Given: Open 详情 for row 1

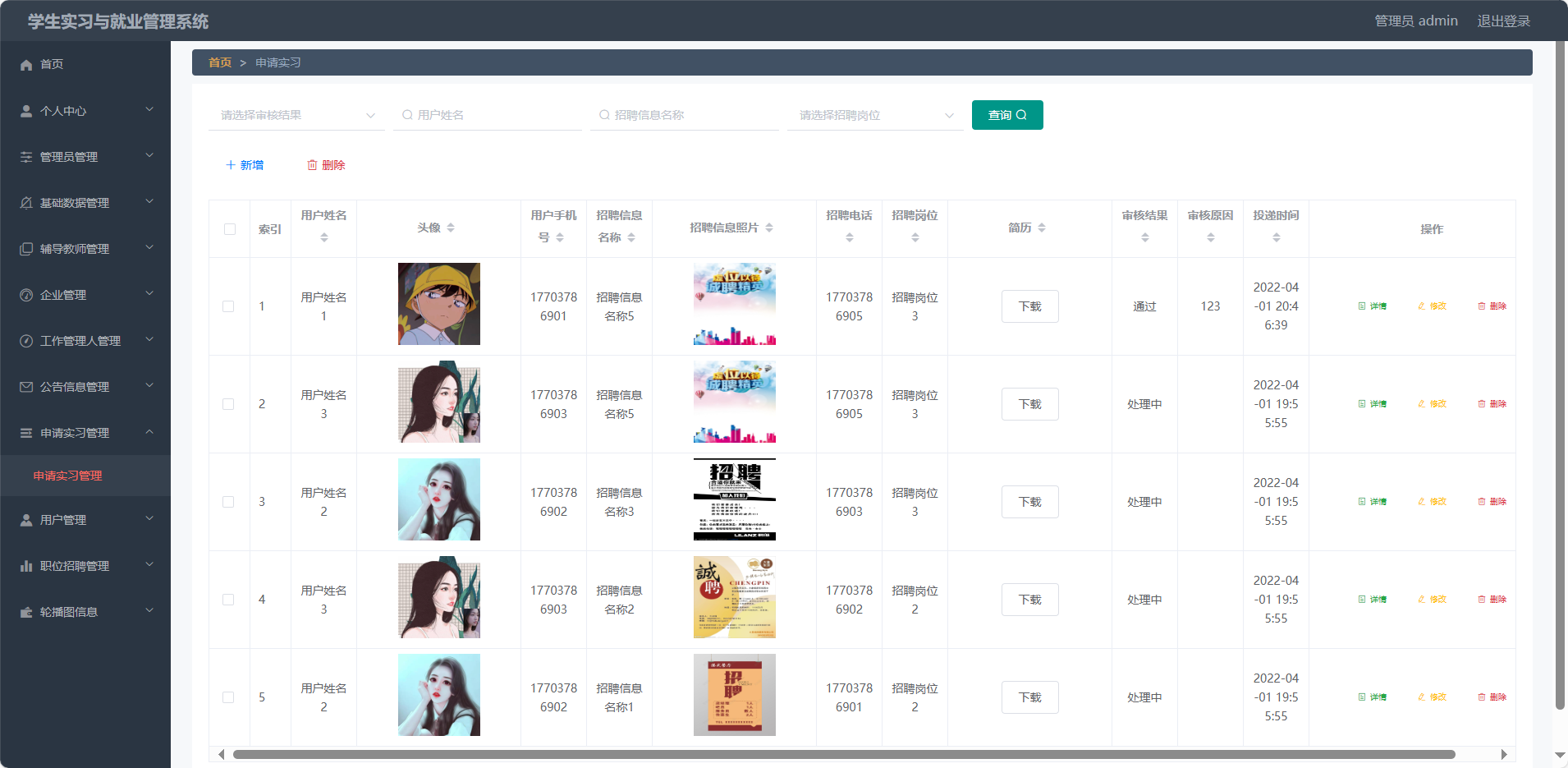Looking at the screenshot, I should [x=1373, y=306].
